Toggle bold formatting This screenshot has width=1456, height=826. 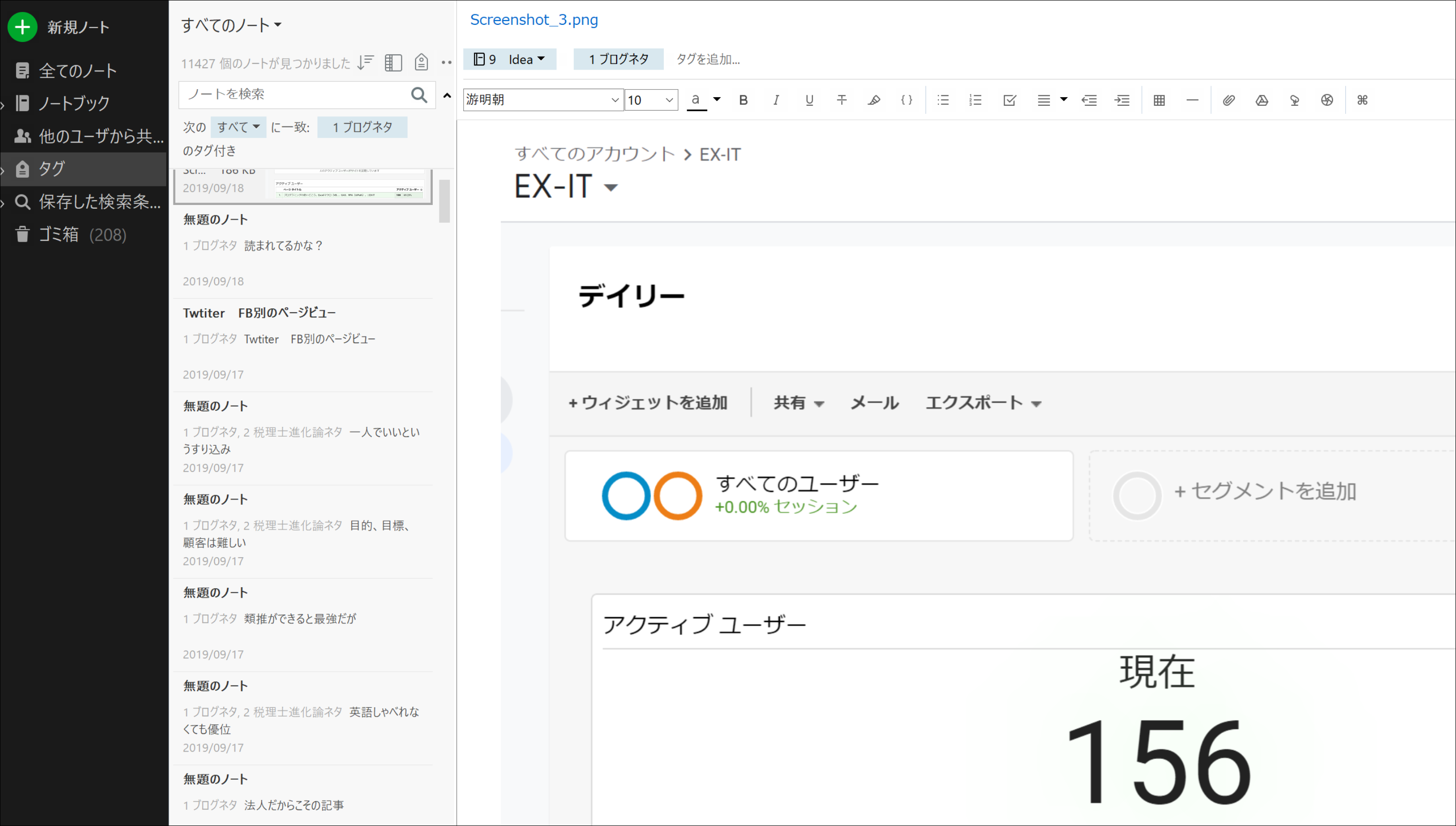[743, 101]
